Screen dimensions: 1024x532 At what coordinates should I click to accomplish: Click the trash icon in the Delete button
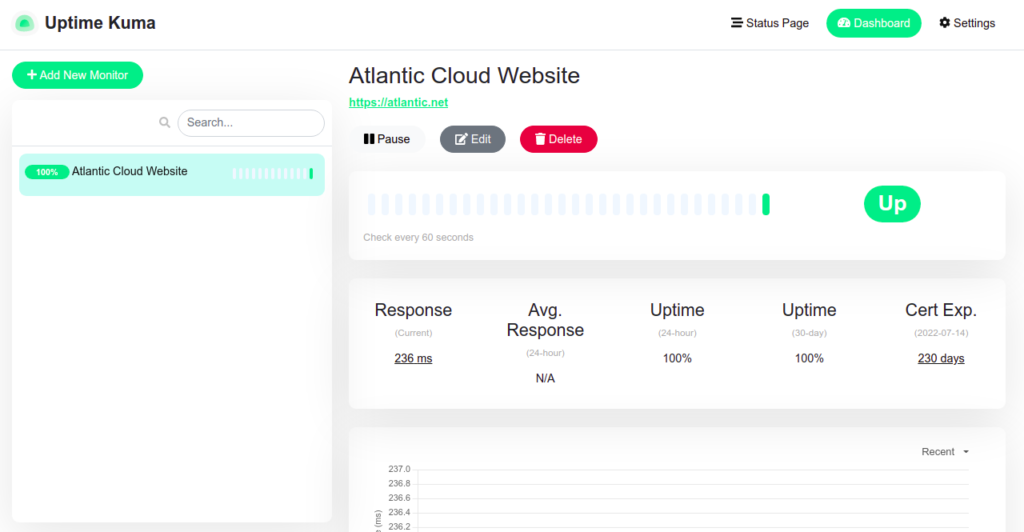tap(540, 139)
